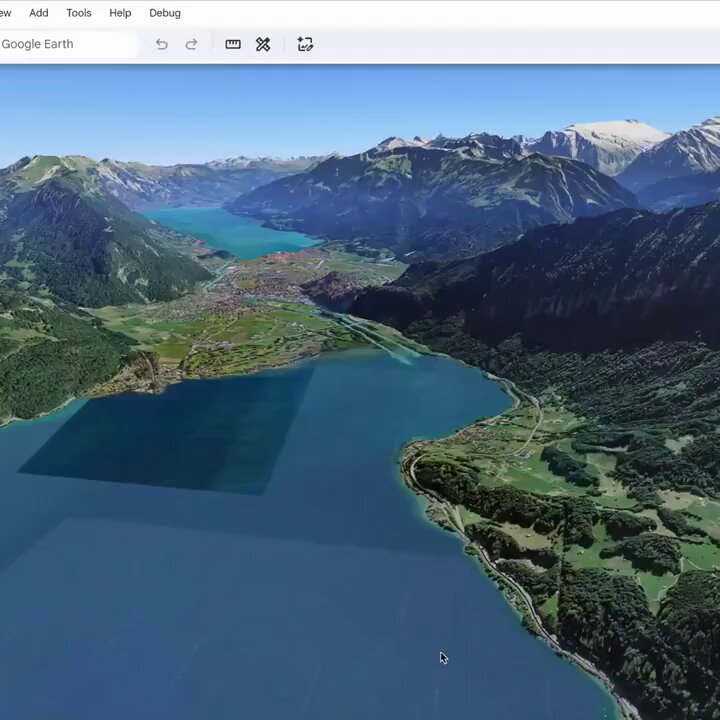Focus the Search Google Earth field
This screenshot has height=720, width=720.
coord(68,44)
